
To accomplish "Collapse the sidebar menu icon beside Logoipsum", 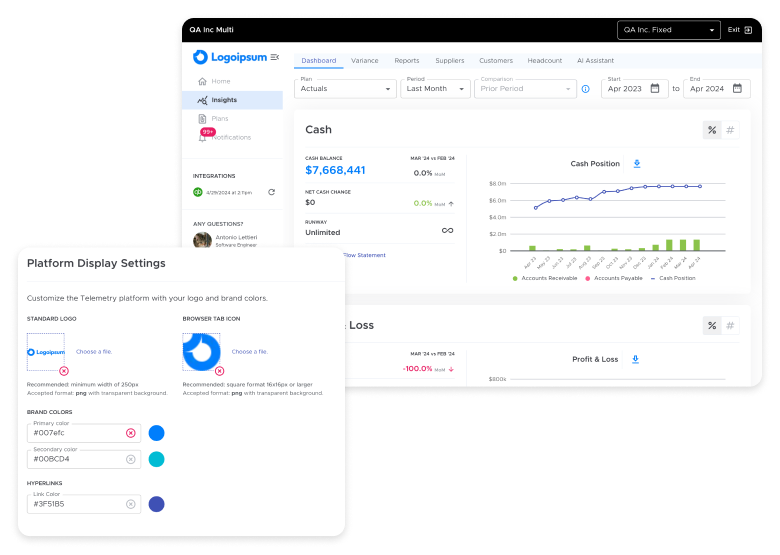I will coord(275,57).
